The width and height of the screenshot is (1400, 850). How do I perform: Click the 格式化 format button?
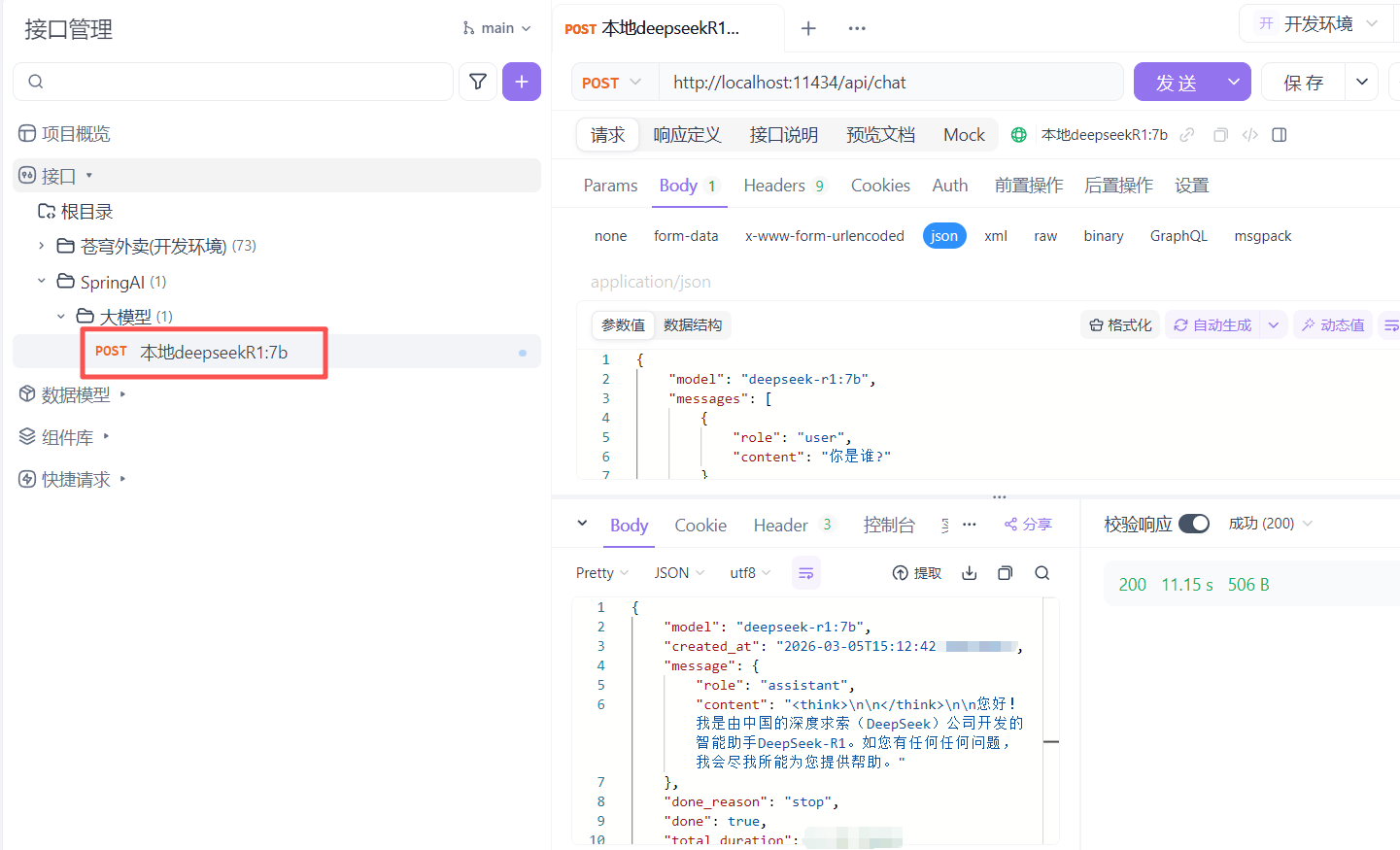point(1120,325)
